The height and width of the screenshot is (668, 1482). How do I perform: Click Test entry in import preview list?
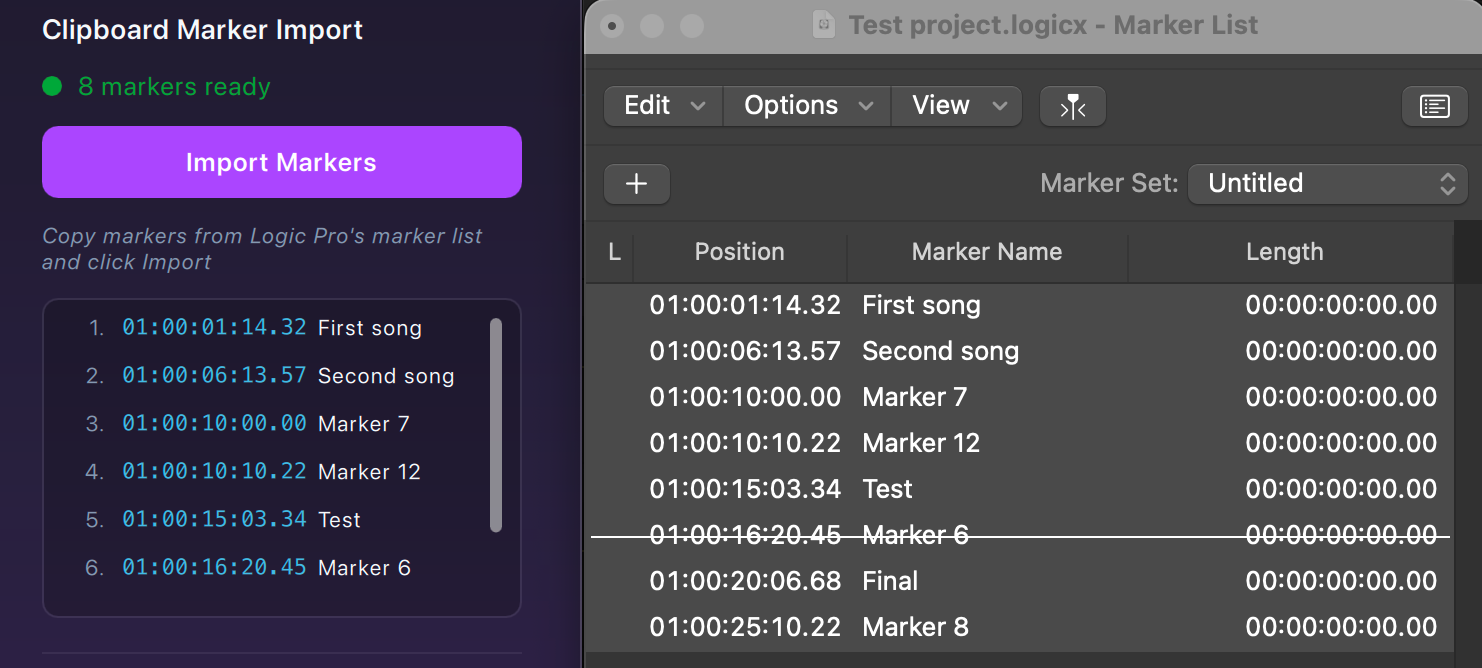339,520
